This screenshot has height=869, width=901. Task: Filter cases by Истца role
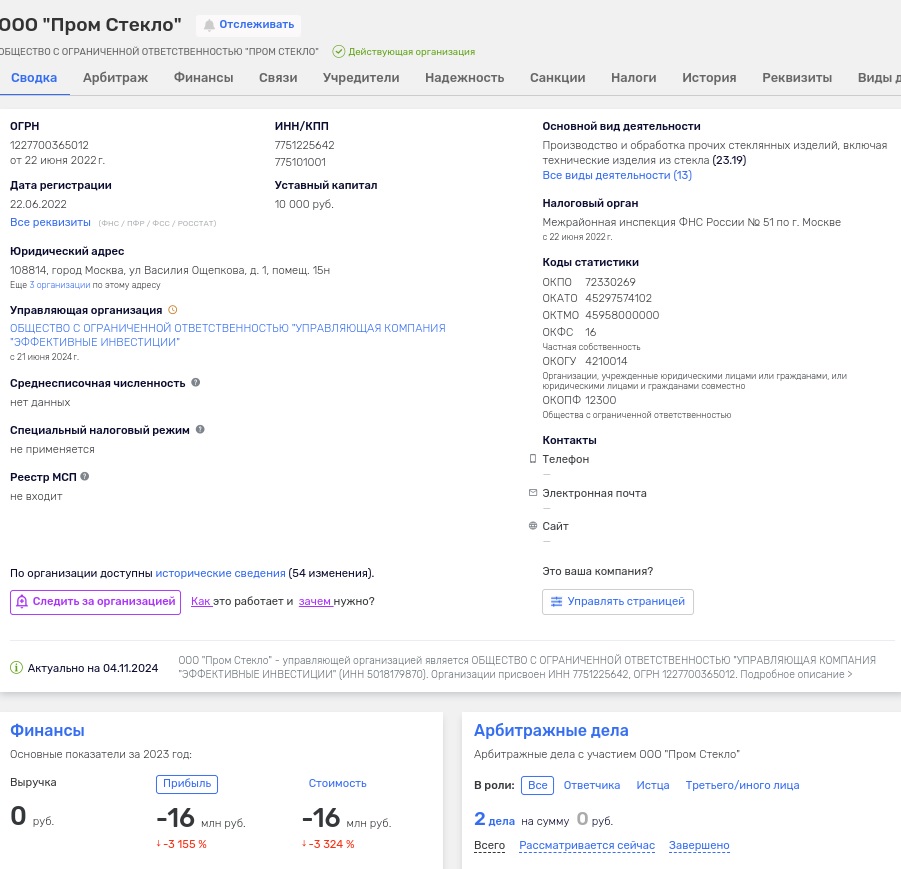pos(653,785)
